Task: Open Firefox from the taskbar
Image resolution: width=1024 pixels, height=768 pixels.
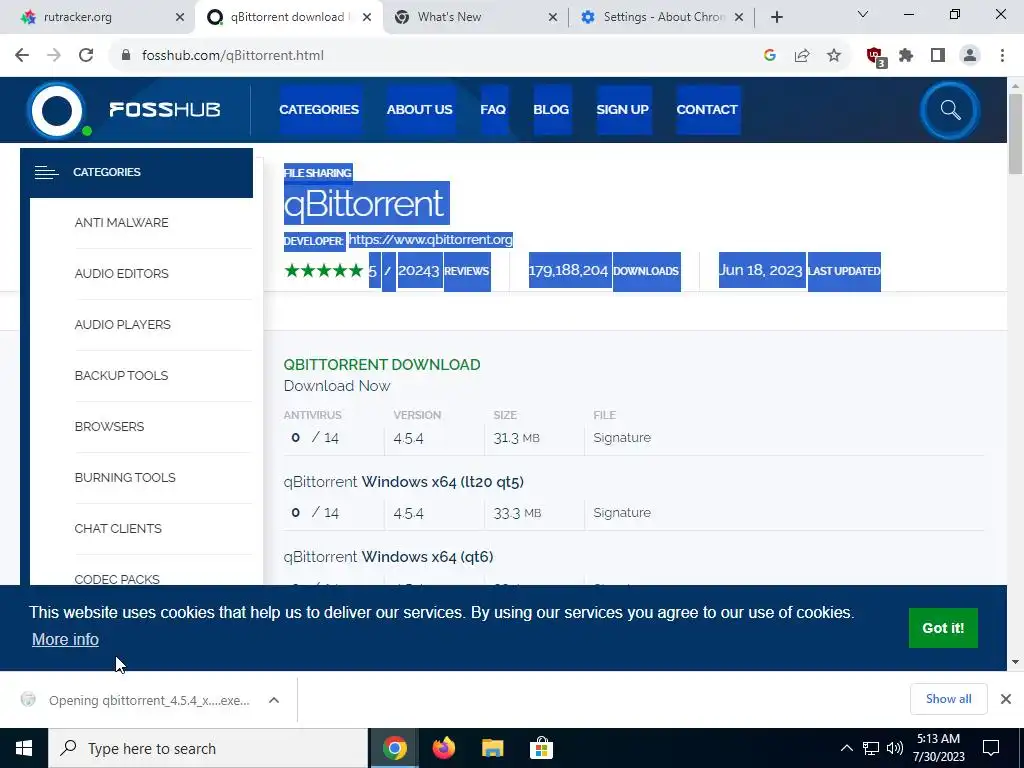Action: click(x=443, y=748)
